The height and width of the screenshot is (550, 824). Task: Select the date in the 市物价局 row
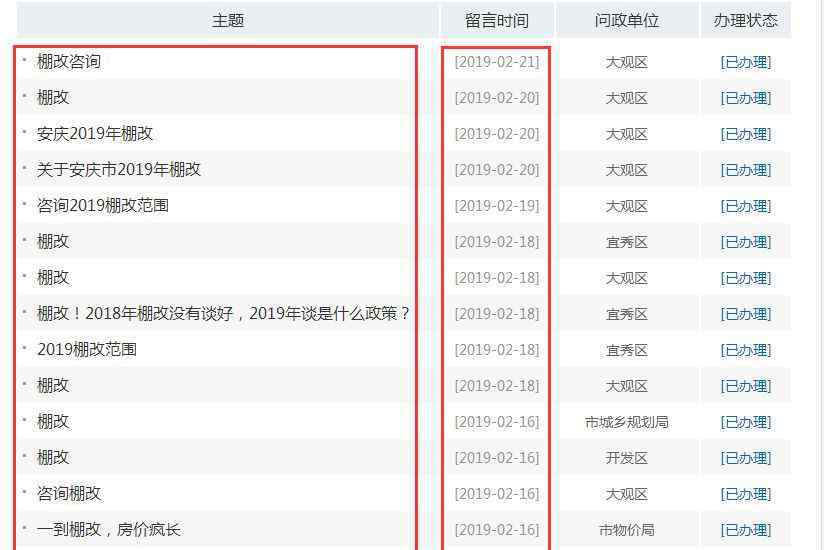(x=497, y=530)
